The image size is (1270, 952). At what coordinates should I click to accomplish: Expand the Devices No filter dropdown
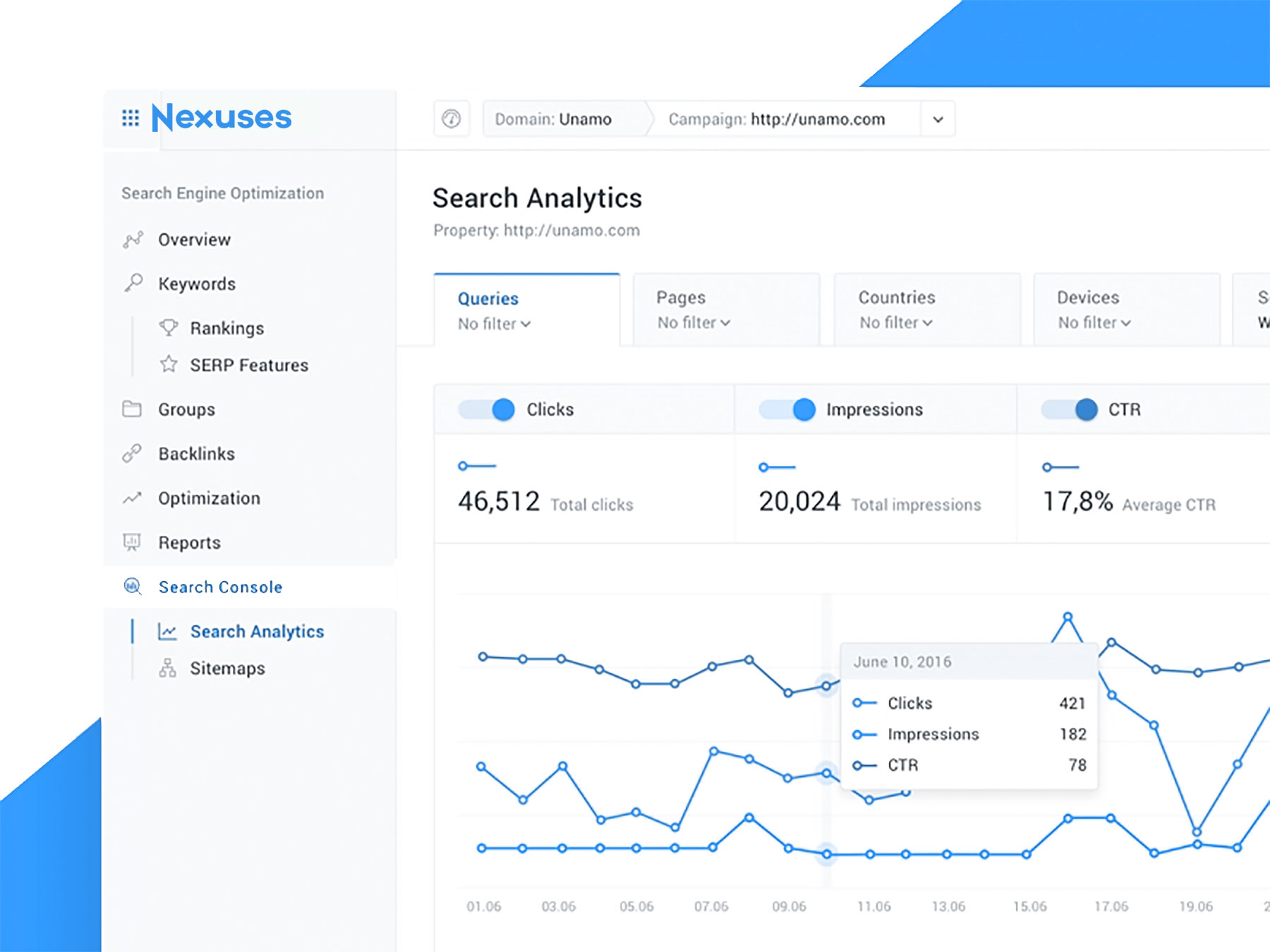click(1095, 322)
